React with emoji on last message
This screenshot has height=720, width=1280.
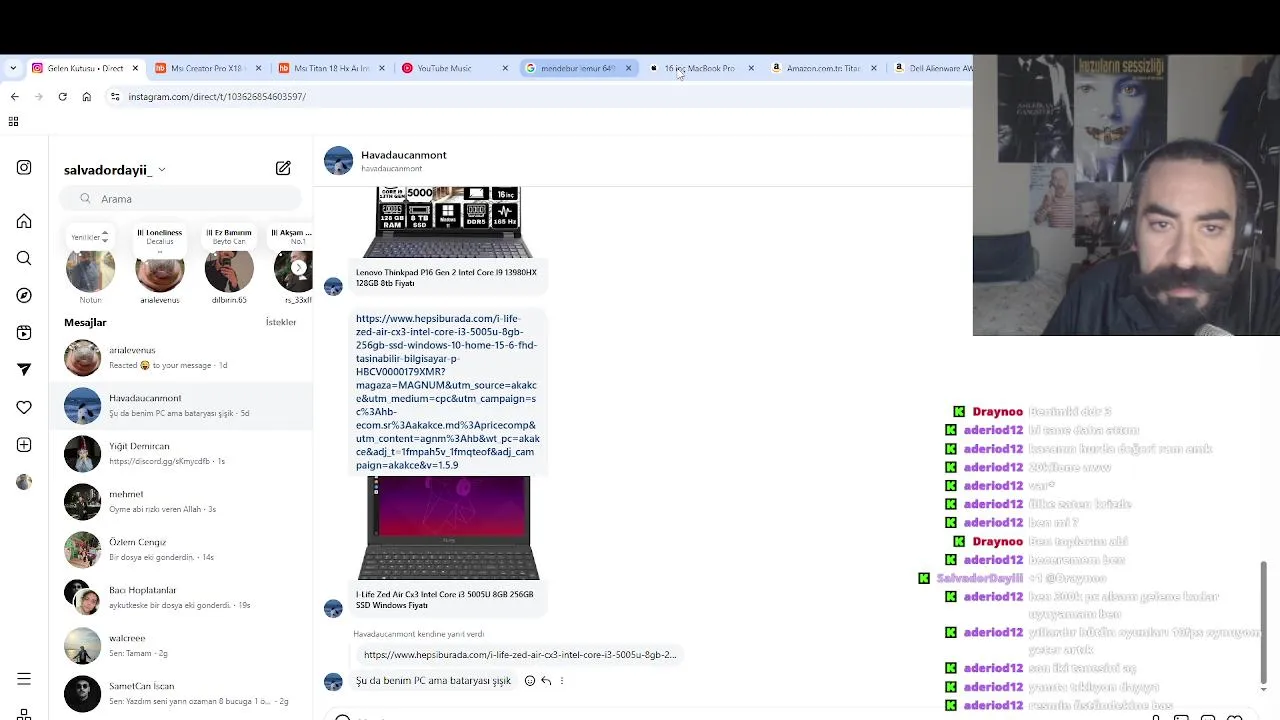click(530, 681)
